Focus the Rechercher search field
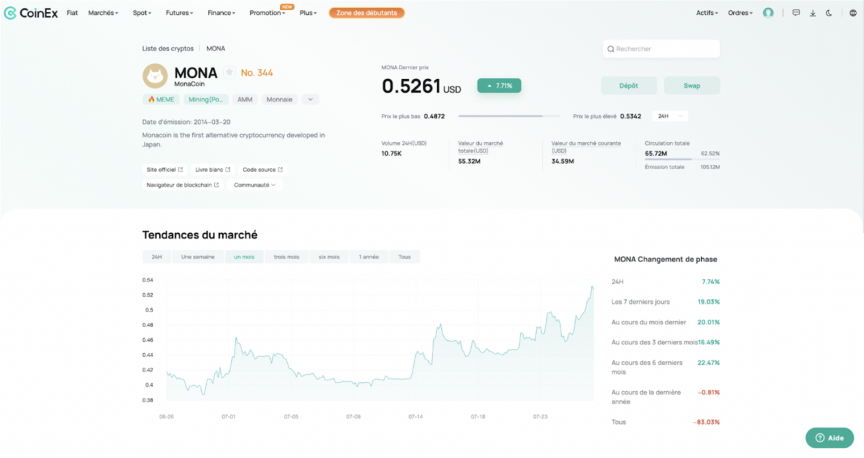864x458 pixels. click(x=661, y=49)
